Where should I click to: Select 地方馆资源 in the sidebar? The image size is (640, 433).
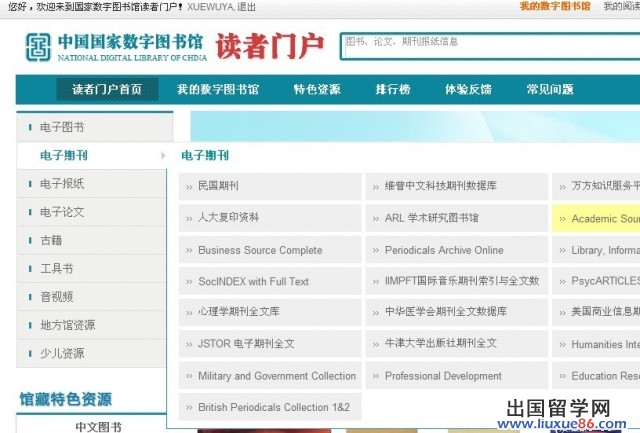pos(92,325)
